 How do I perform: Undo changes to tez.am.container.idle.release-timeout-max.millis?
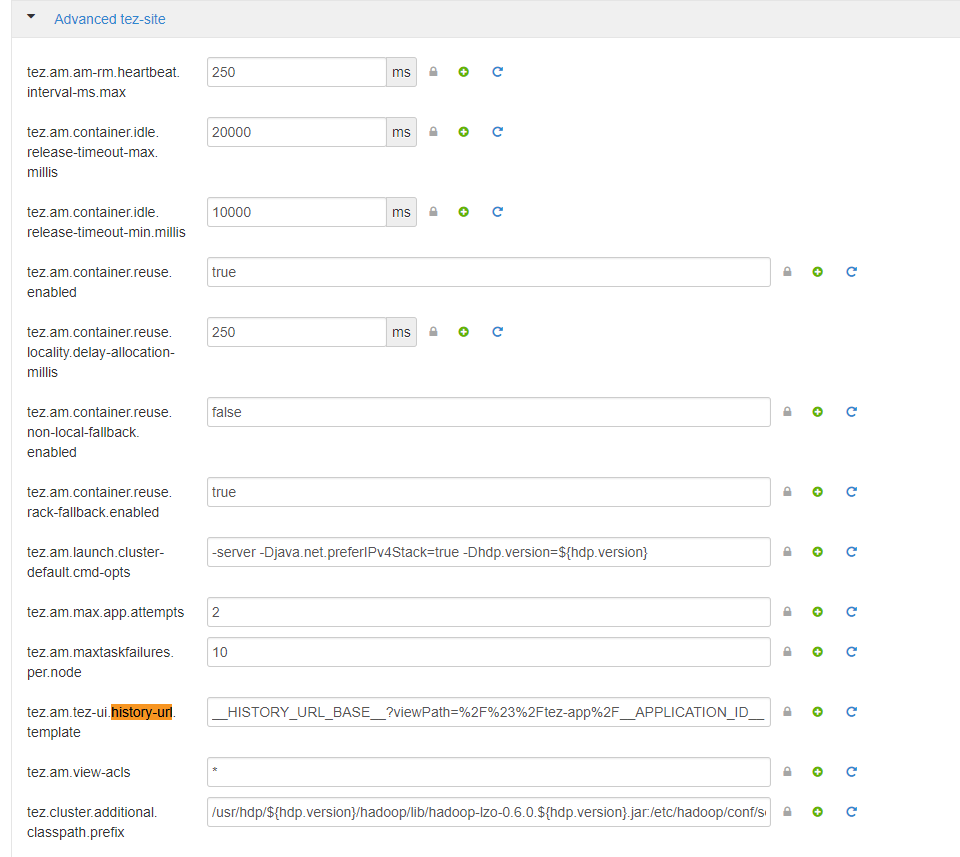click(497, 131)
